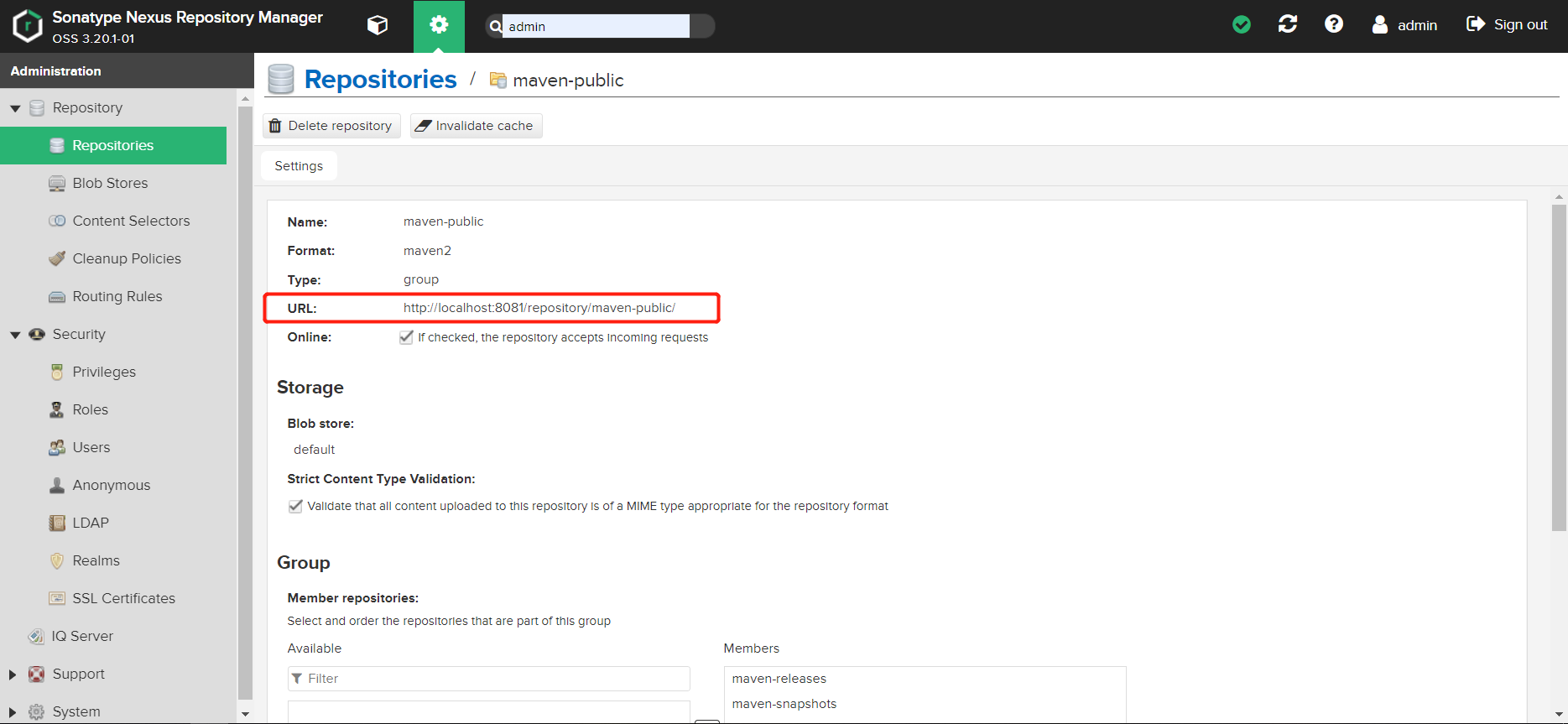Click the Anonymous person icon
Screen dimensions: 1568x724
(57, 485)
